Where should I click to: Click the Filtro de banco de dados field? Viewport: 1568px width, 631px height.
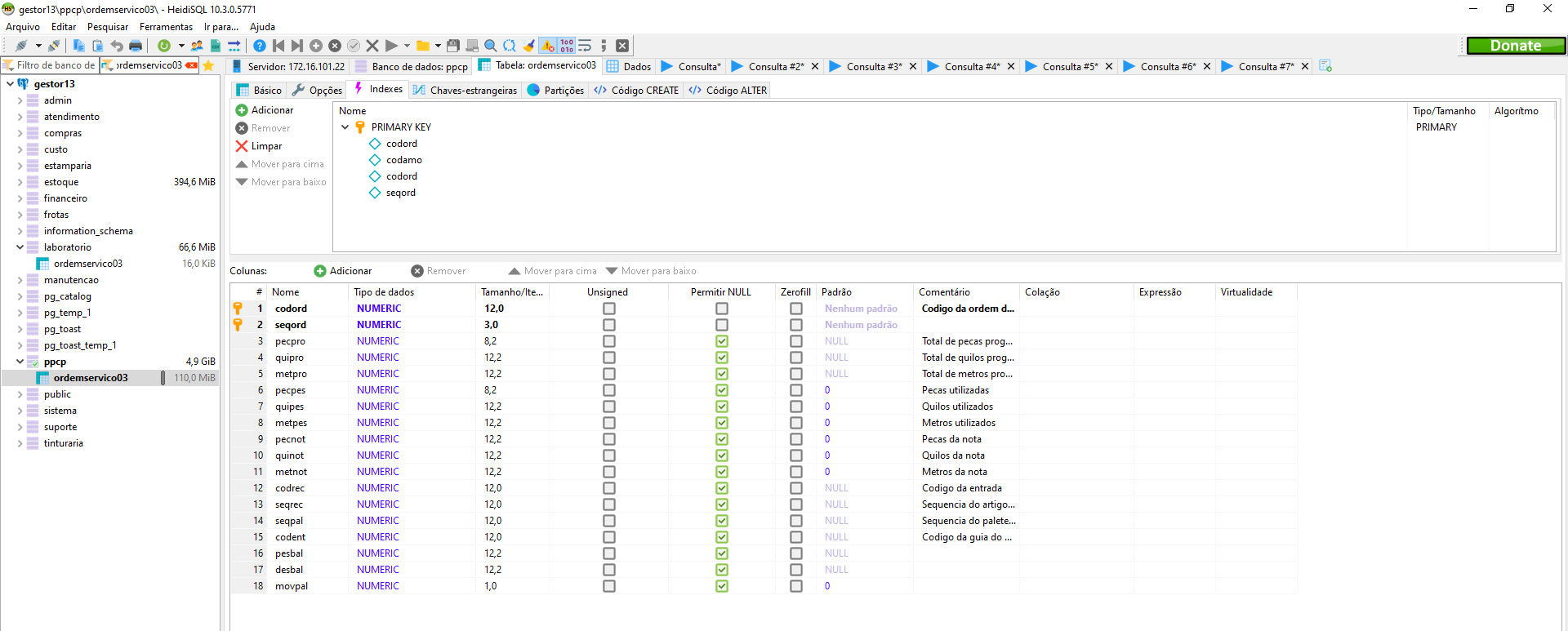pos(51,65)
